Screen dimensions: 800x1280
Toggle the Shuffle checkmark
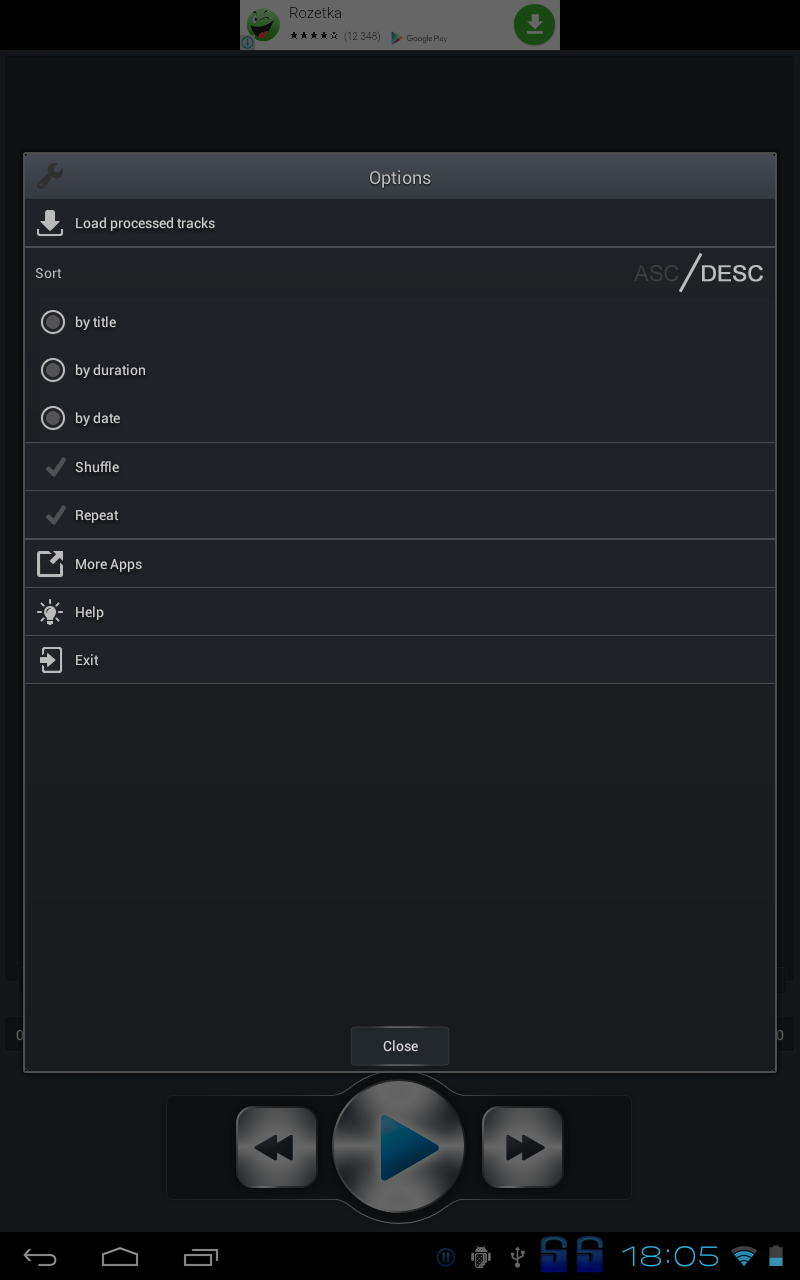click(56, 467)
